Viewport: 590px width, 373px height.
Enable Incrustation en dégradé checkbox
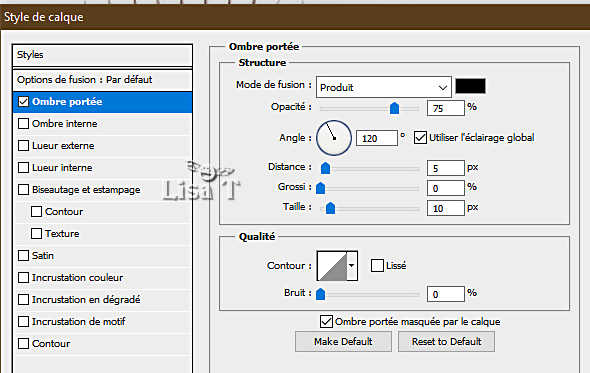tap(23, 300)
